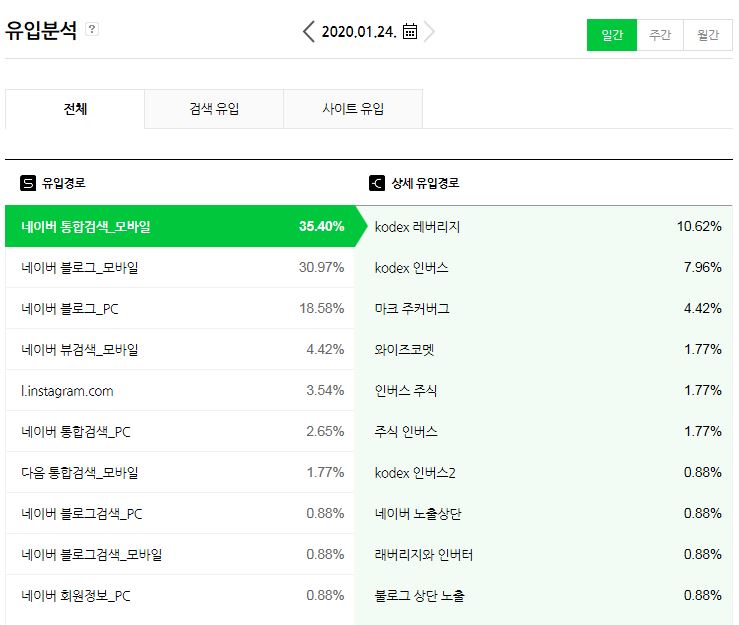
Task: Switch to 주간 weekly view
Action: point(660,35)
